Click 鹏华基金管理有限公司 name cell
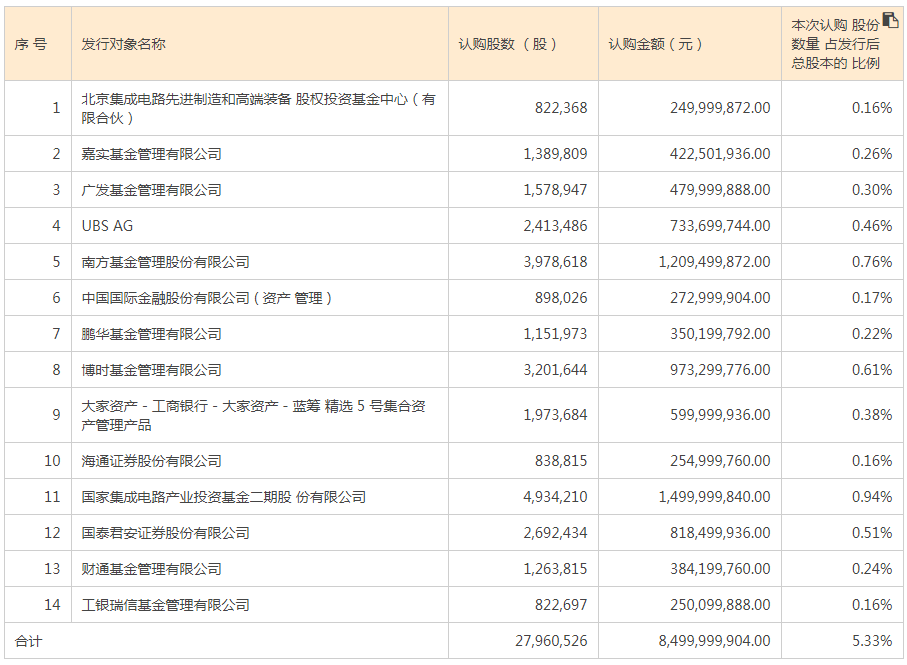 click(260, 334)
